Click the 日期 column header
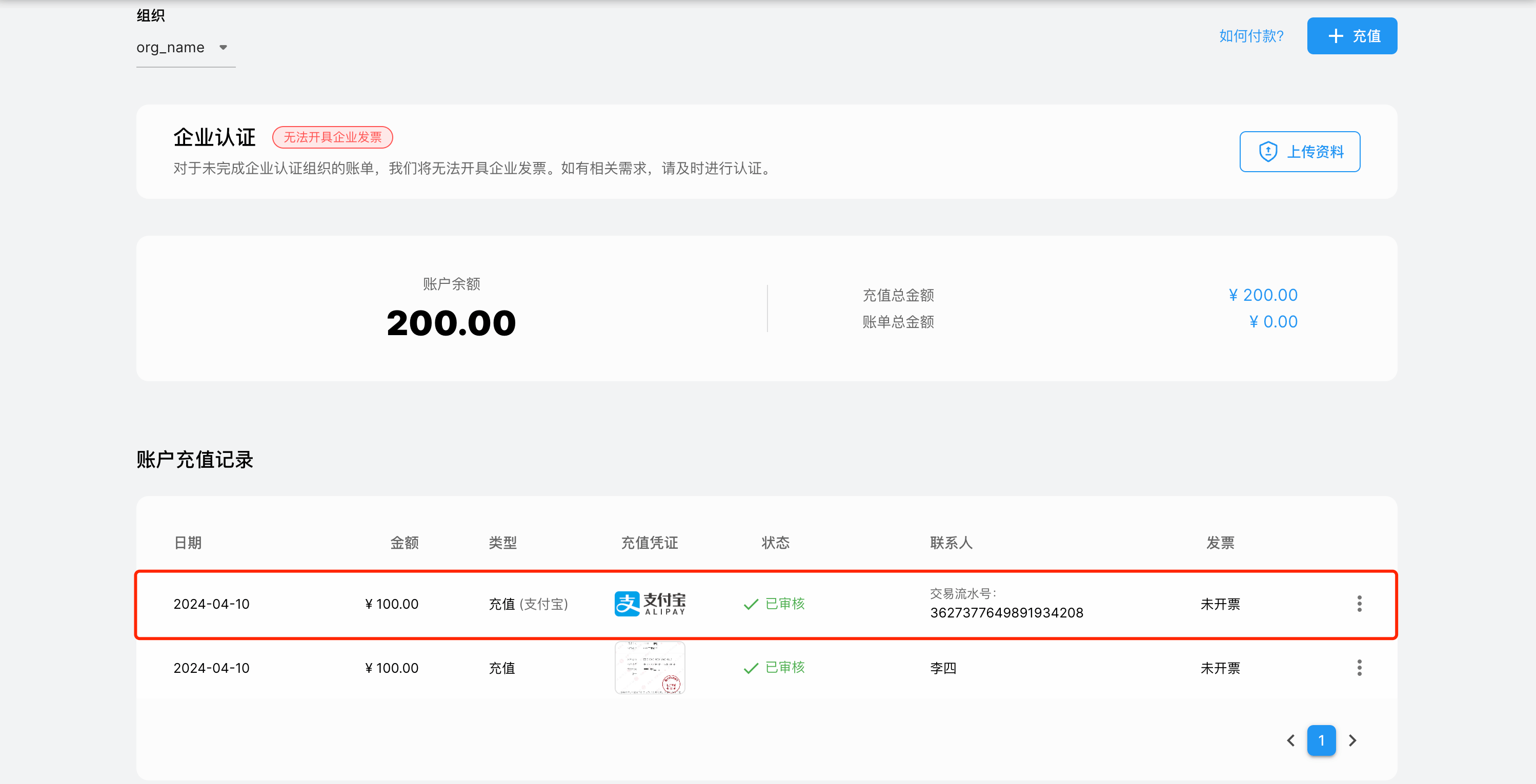 click(188, 543)
